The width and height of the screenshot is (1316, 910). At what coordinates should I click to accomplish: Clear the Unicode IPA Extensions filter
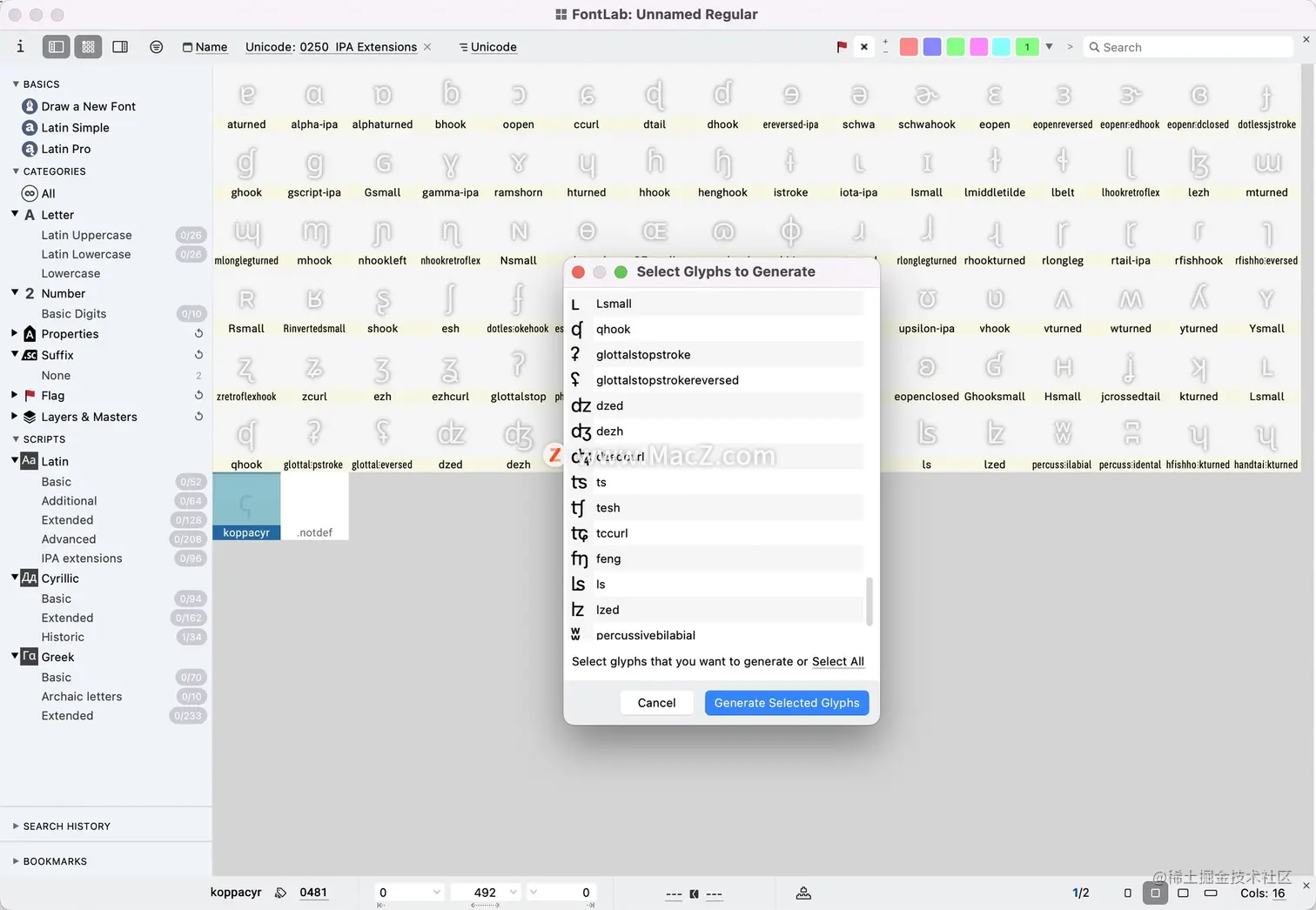[427, 47]
